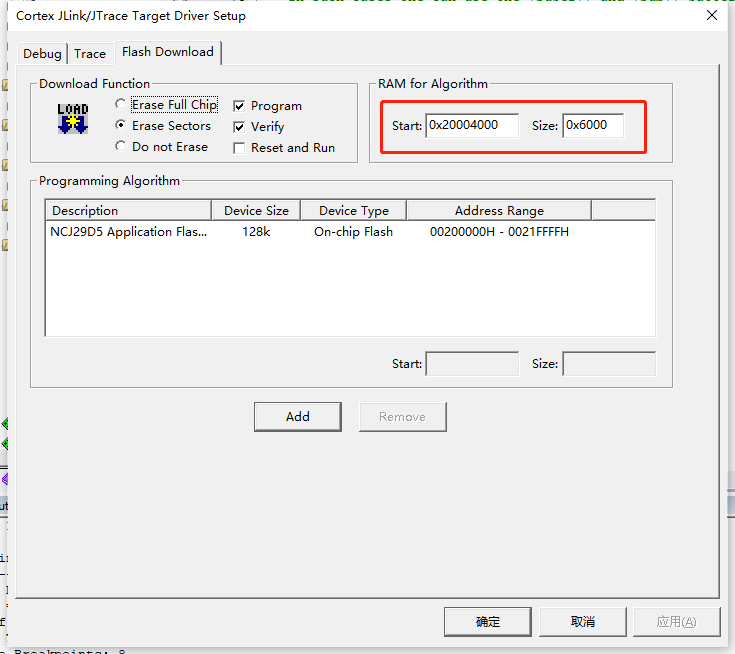Click the Programming Algorithm Start field
This screenshot has width=735, height=654.
click(472, 364)
